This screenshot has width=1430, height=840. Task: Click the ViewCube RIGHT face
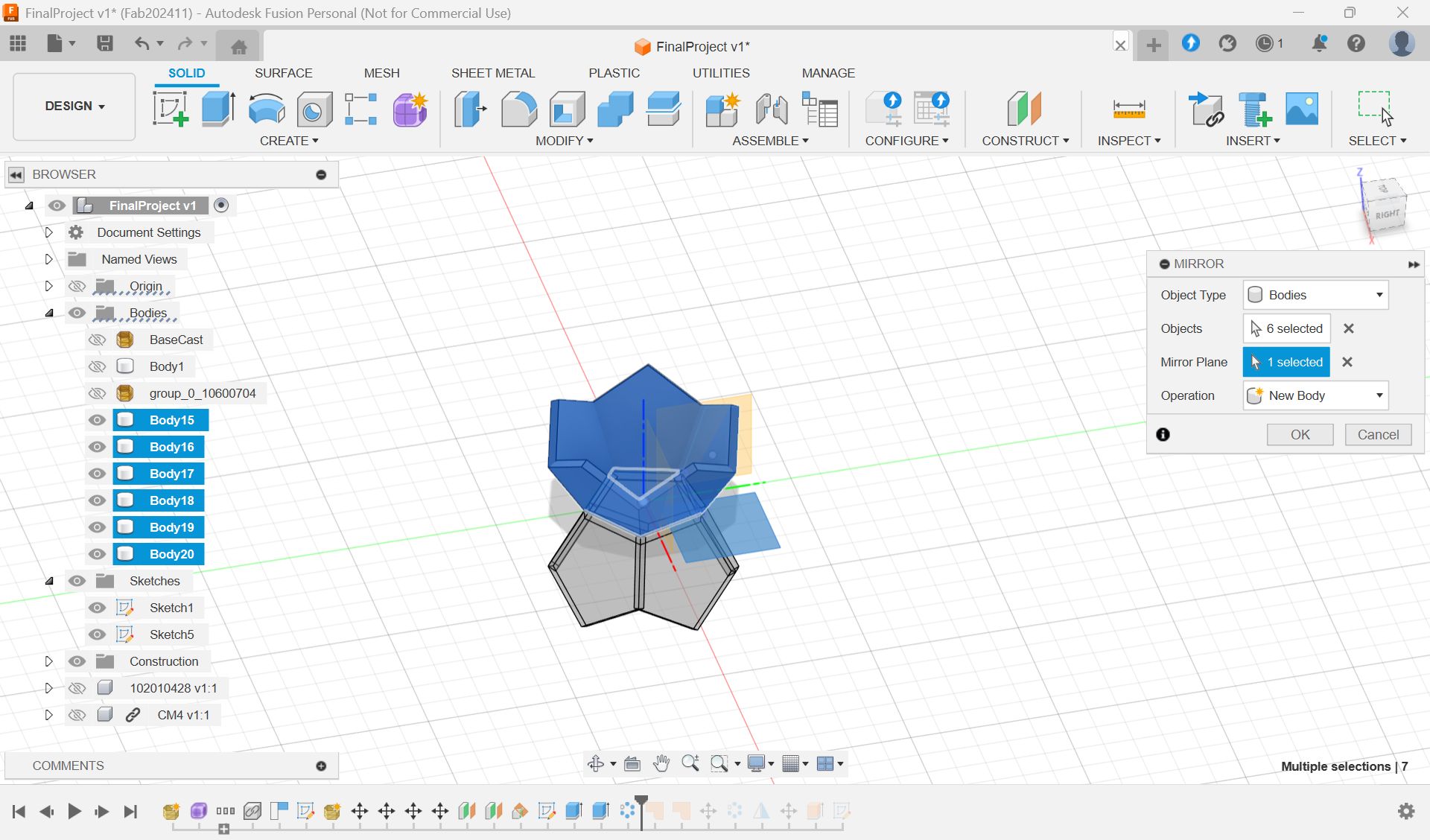coord(1387,215)
